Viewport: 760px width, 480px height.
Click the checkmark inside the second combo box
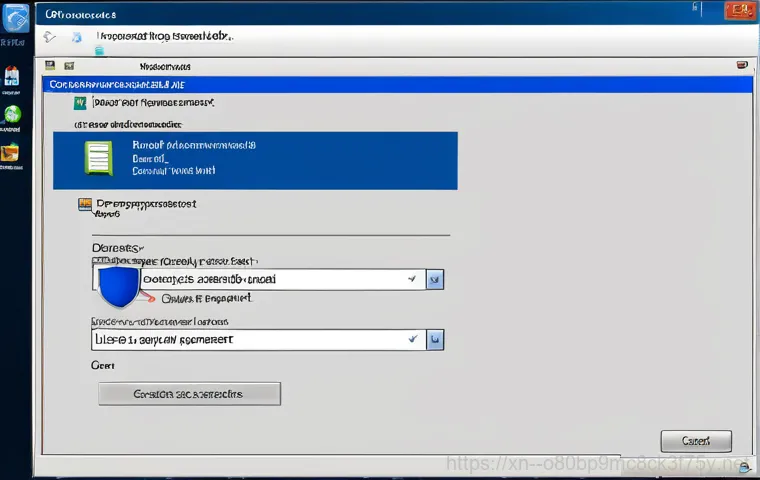point(412,339)
